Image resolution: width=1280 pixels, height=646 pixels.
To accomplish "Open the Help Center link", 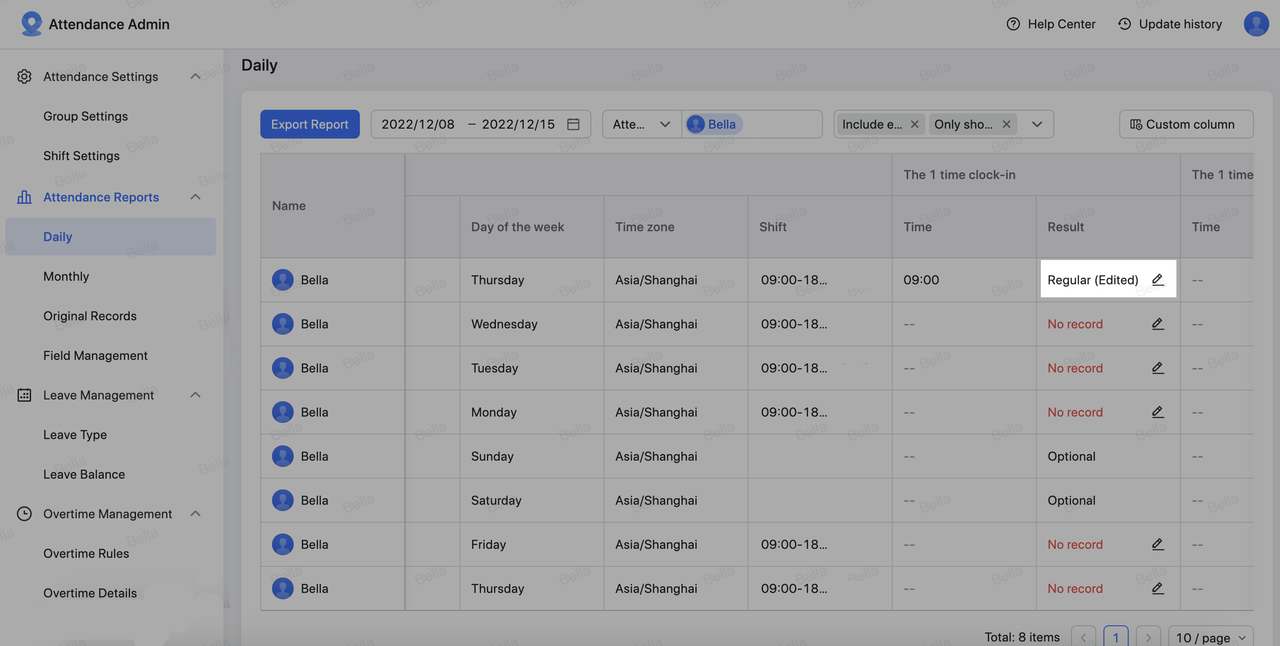I will tap(1051, 24).
